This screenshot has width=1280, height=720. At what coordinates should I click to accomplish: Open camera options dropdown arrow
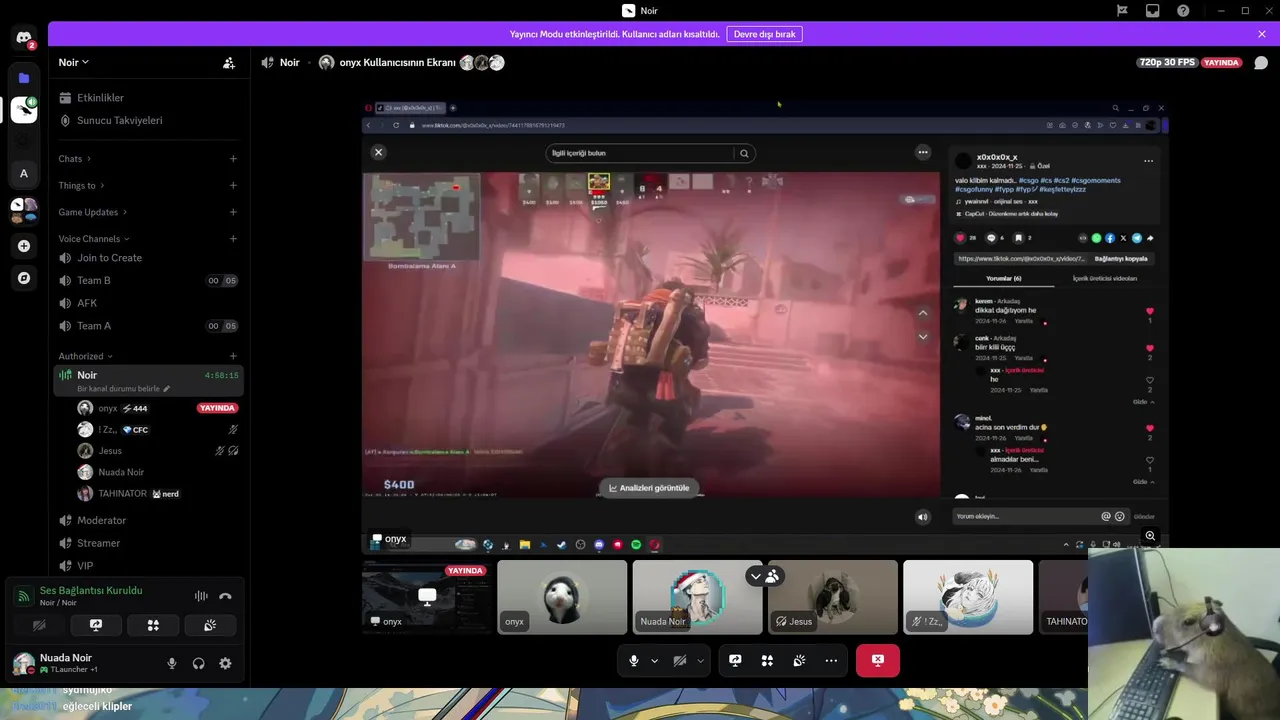click(x=700, y=661)
